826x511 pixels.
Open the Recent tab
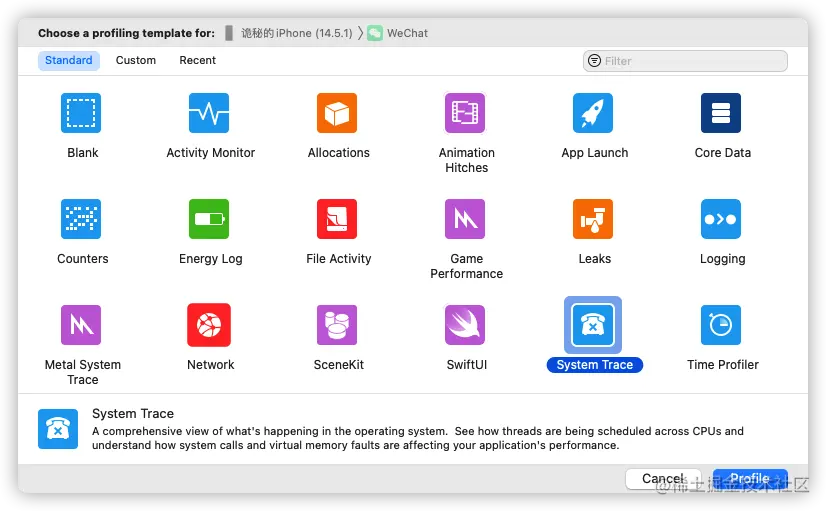(198, 61)
